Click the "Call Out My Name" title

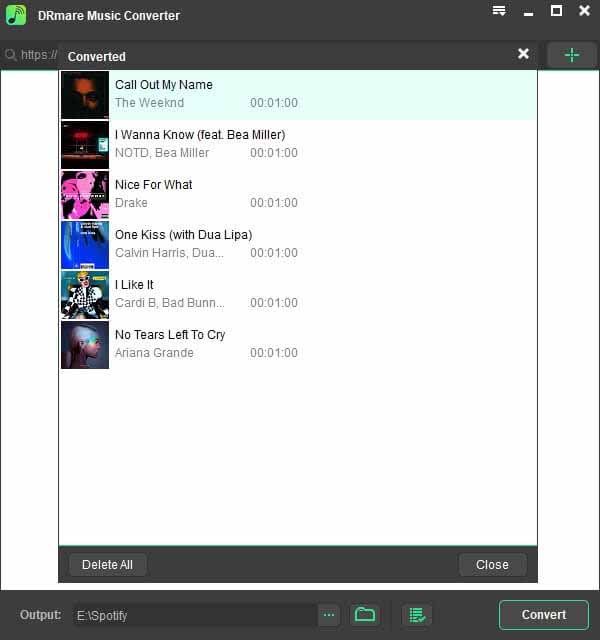pyautogui.click(x=164, y=85)
